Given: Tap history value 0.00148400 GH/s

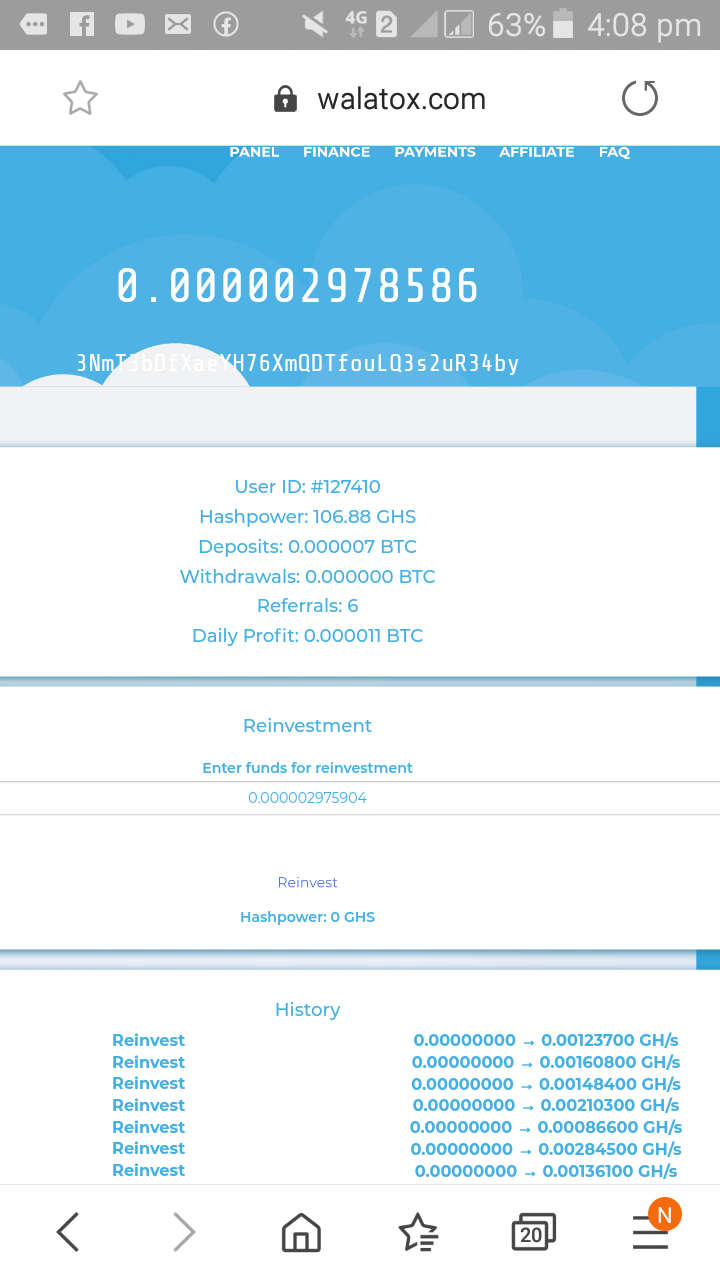Looking at the screenshot, I should 610,1084.
